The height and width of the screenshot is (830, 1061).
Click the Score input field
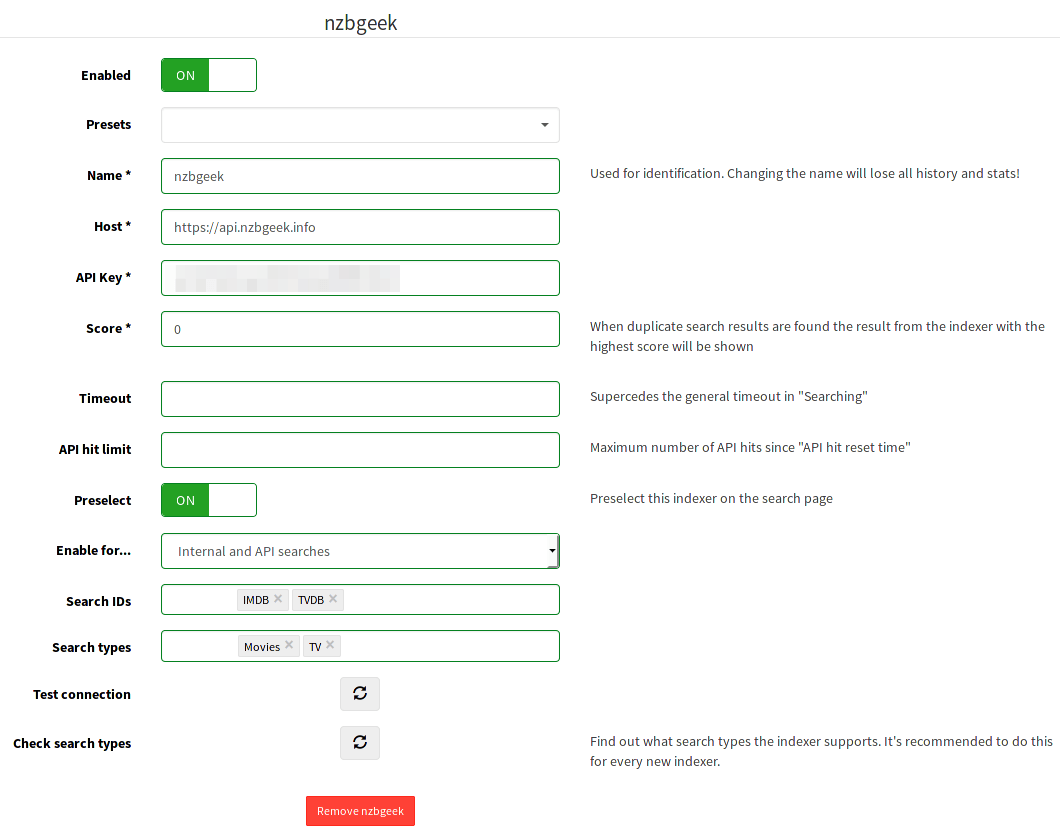360,329
